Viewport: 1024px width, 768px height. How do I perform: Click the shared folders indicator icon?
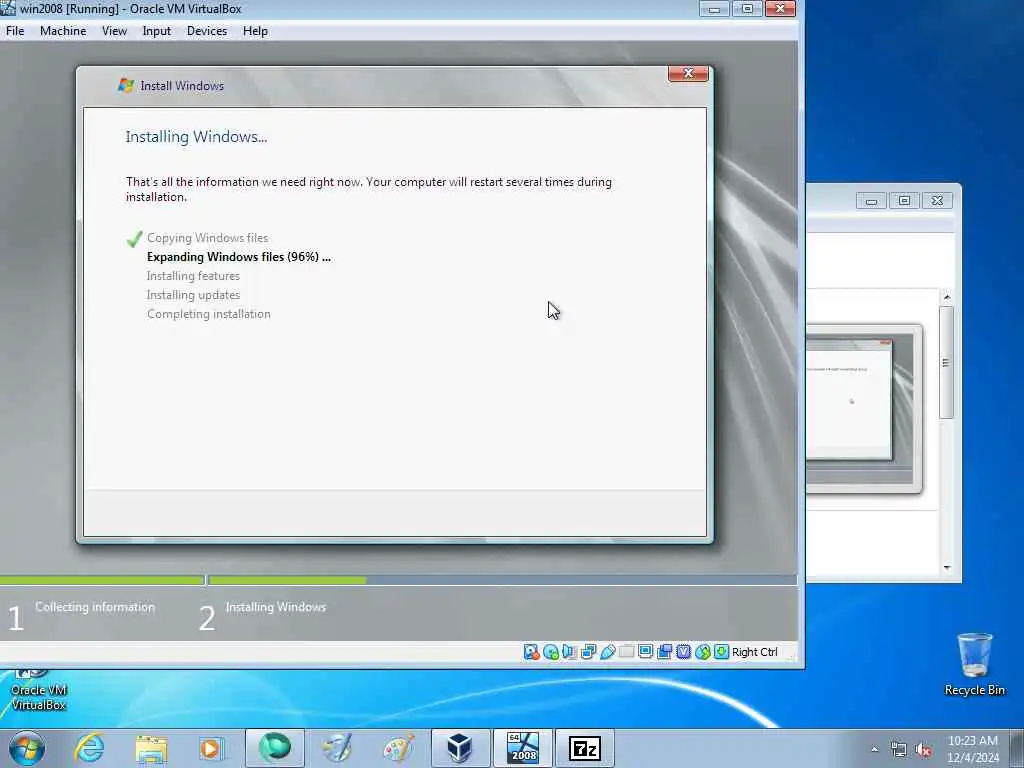point(626,652)
